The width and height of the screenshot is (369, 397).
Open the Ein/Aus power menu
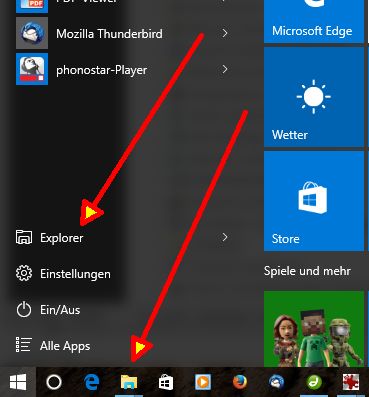[60, 310]
